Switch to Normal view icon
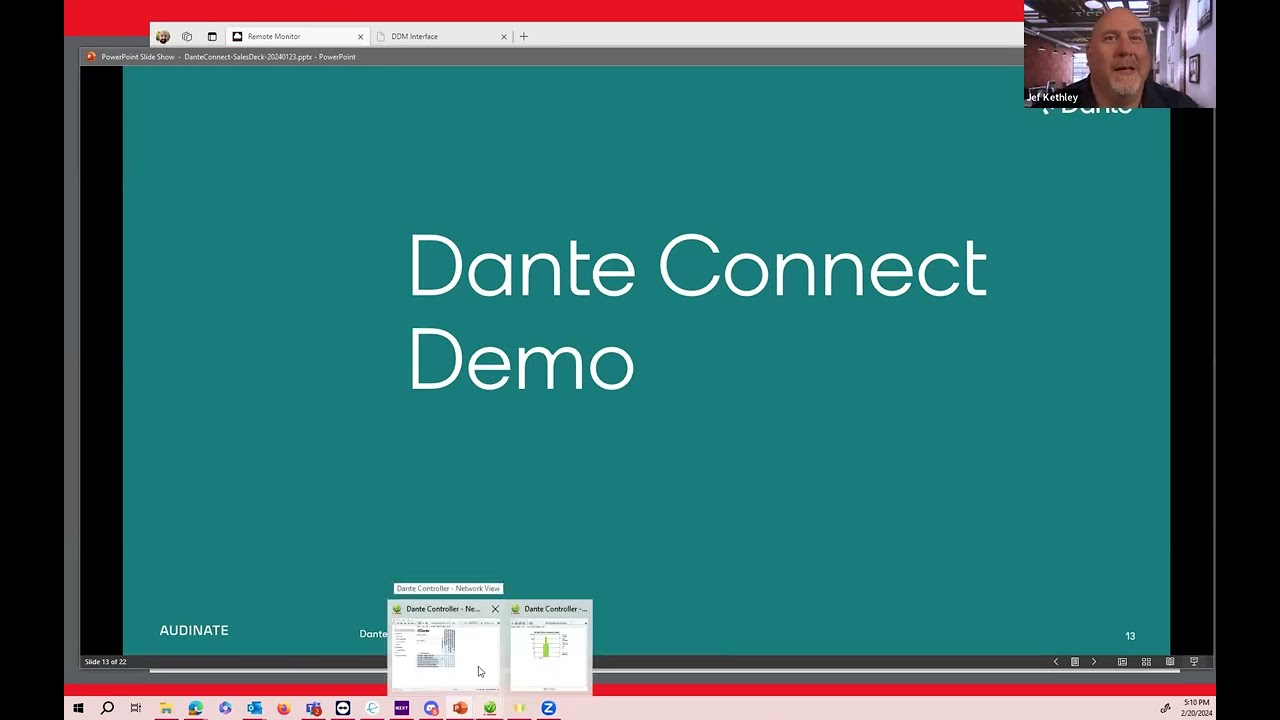The height and width of the screenshot is (720, 1280). pos(1122,662)
